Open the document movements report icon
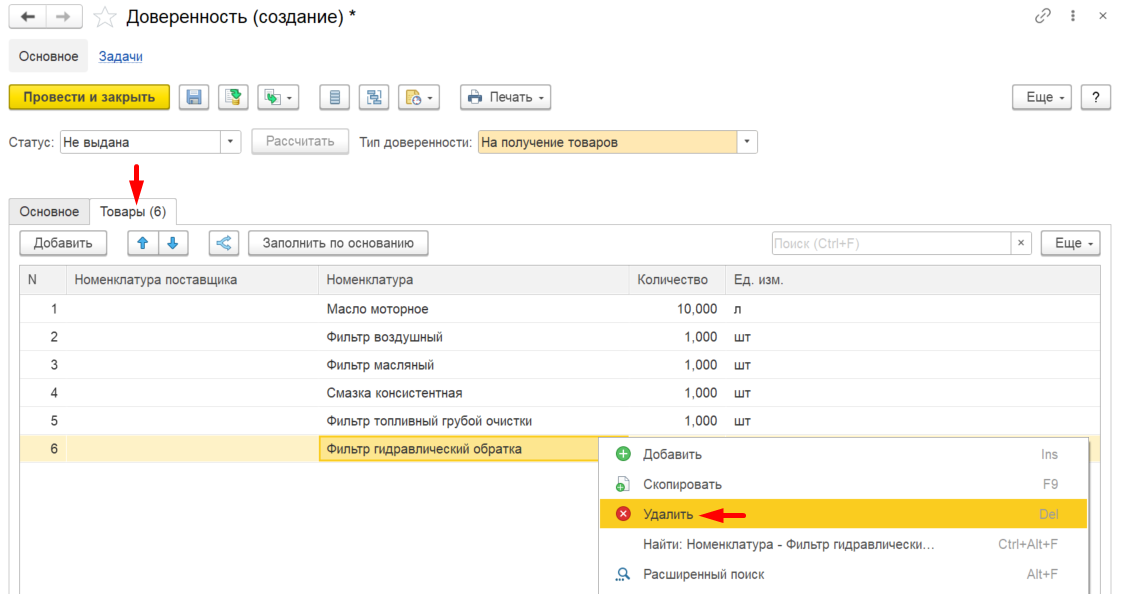 335,97
